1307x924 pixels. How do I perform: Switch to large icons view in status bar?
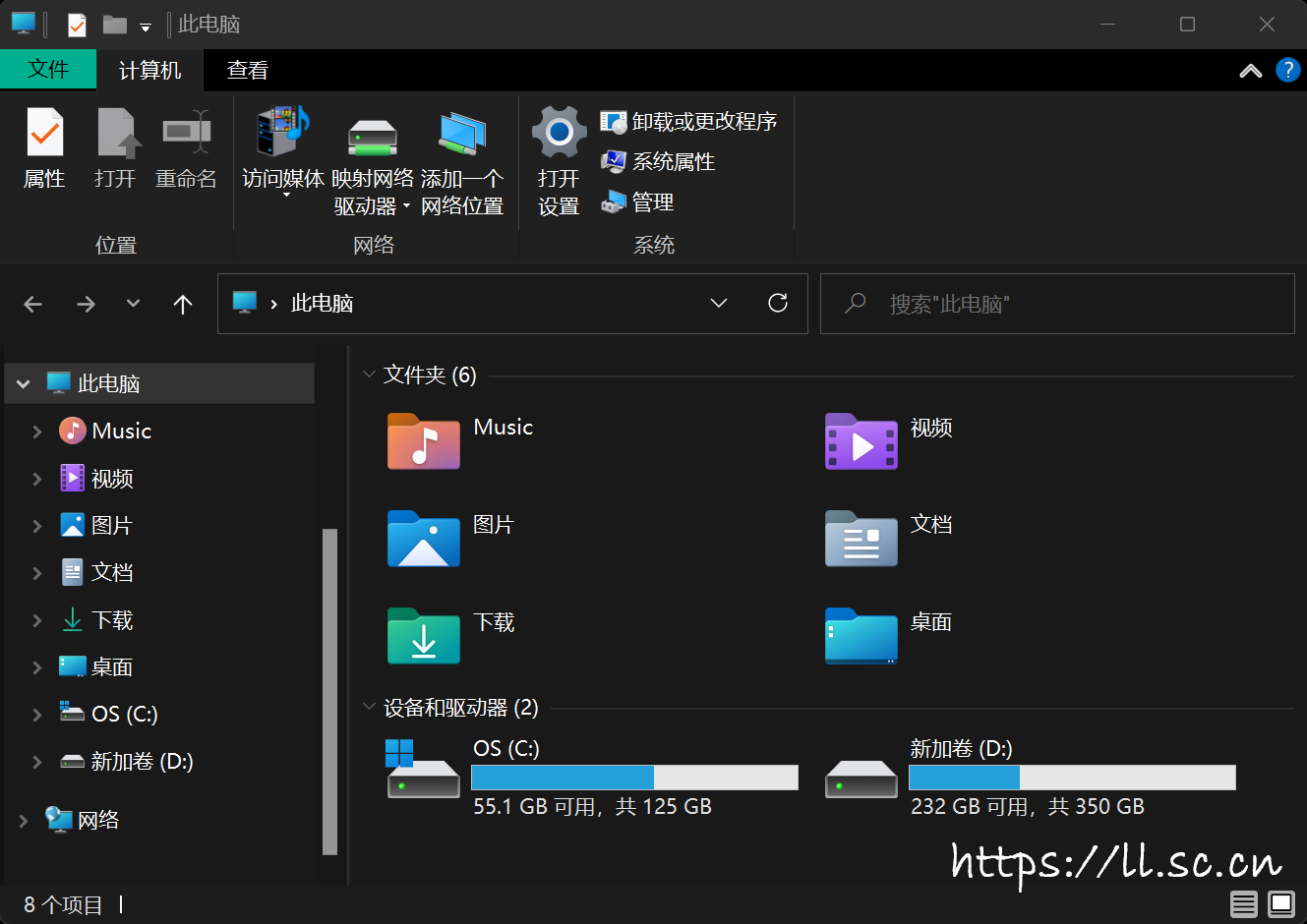pos(1281,903)
